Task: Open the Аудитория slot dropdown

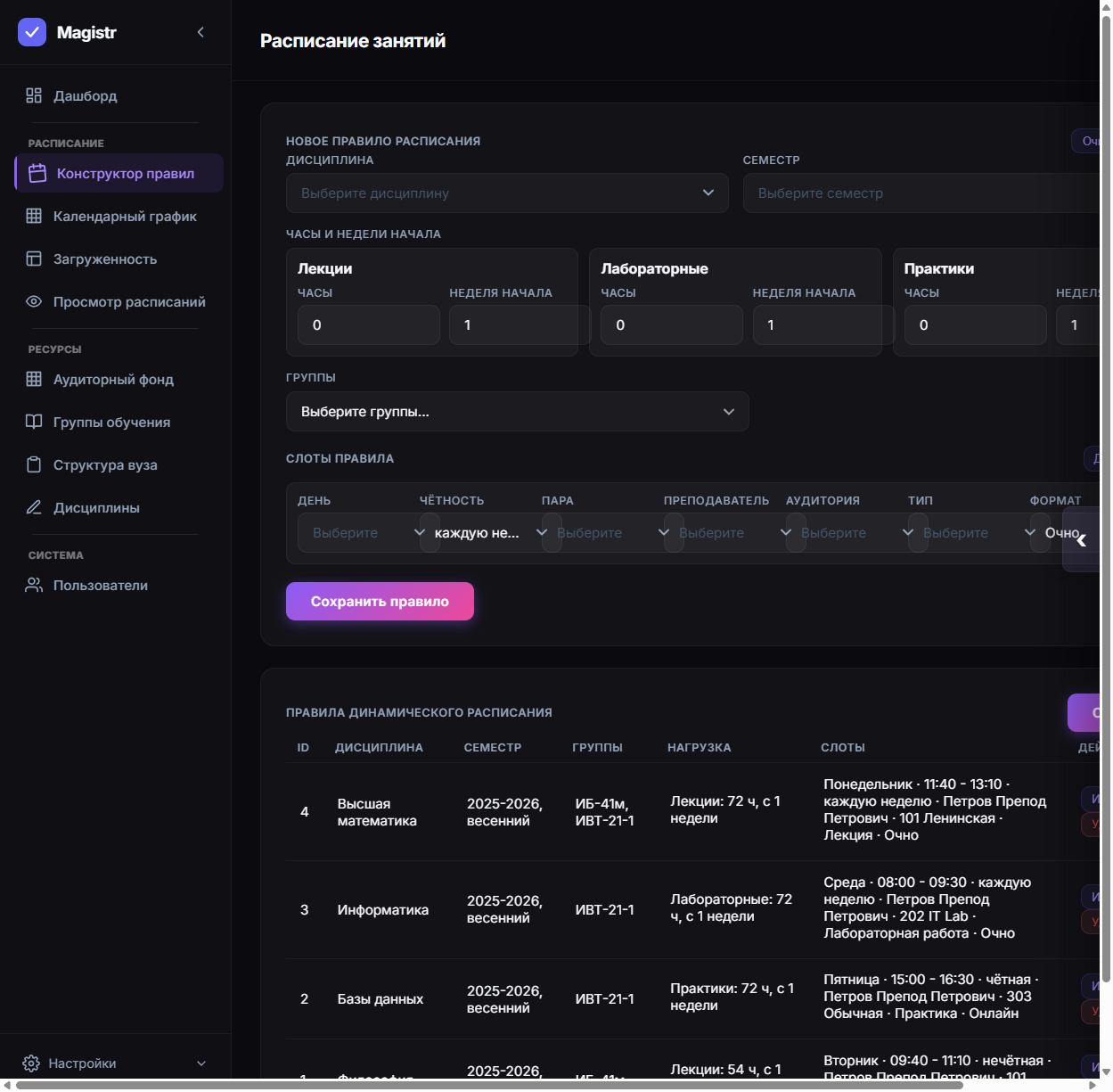Action: point(856,532)
